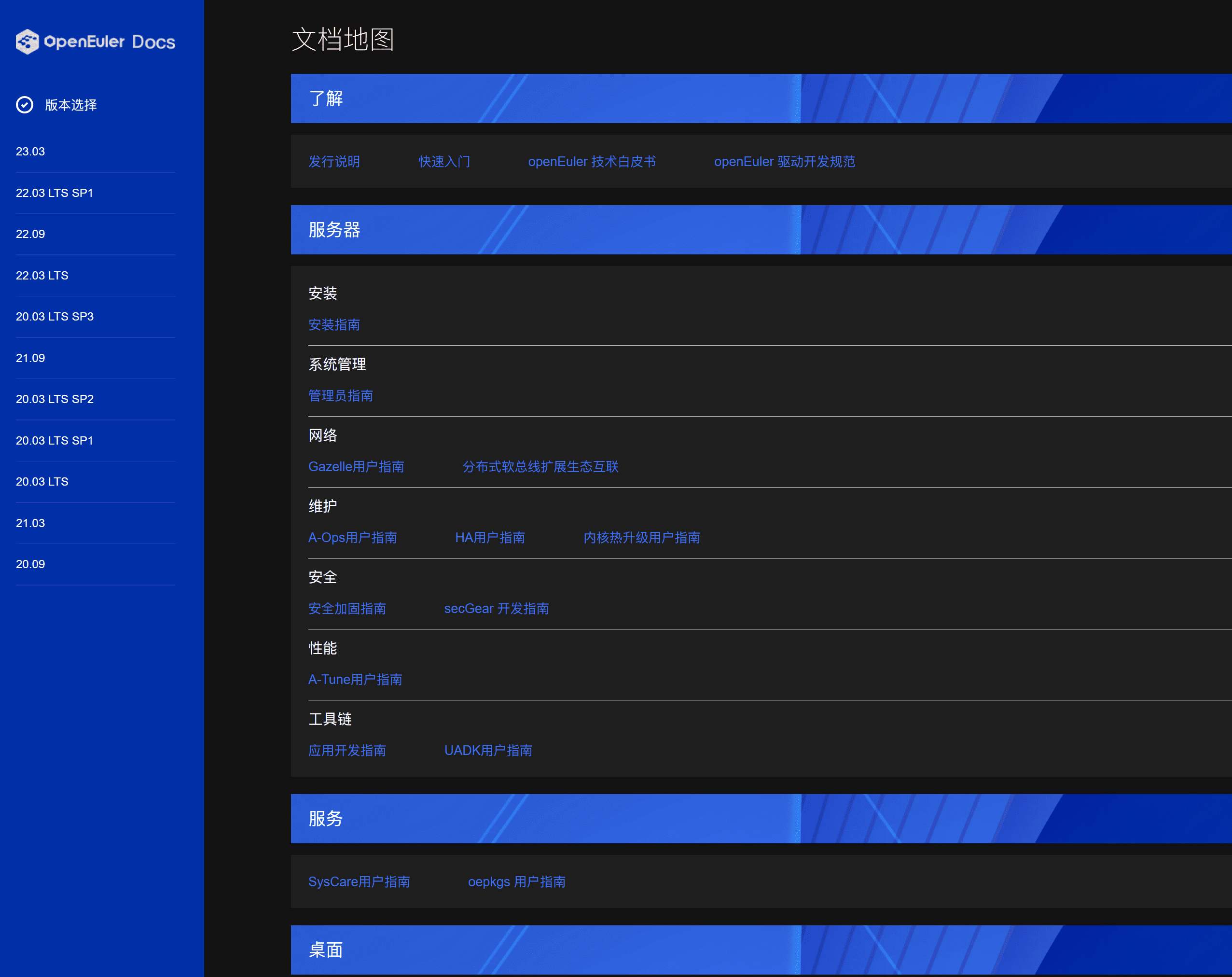Open the 快速入门 link

tap(444, 162)
